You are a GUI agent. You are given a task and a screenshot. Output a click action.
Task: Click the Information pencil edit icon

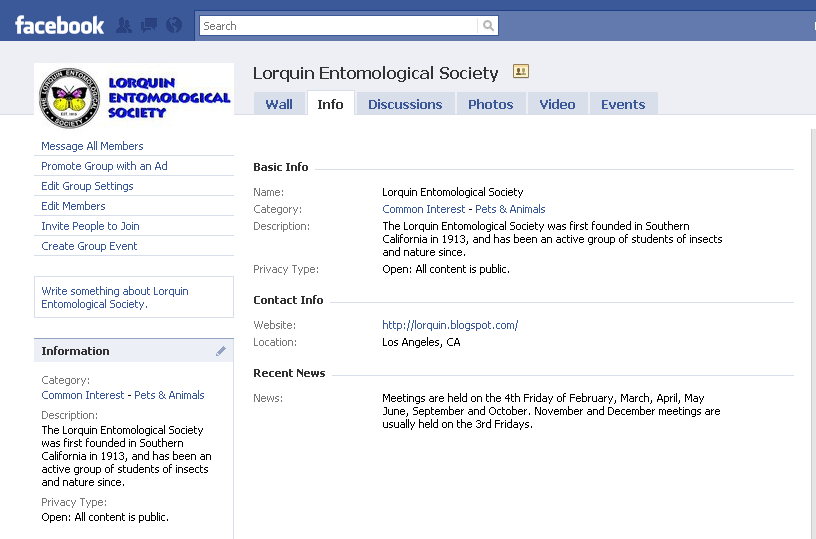pos(221,351)
